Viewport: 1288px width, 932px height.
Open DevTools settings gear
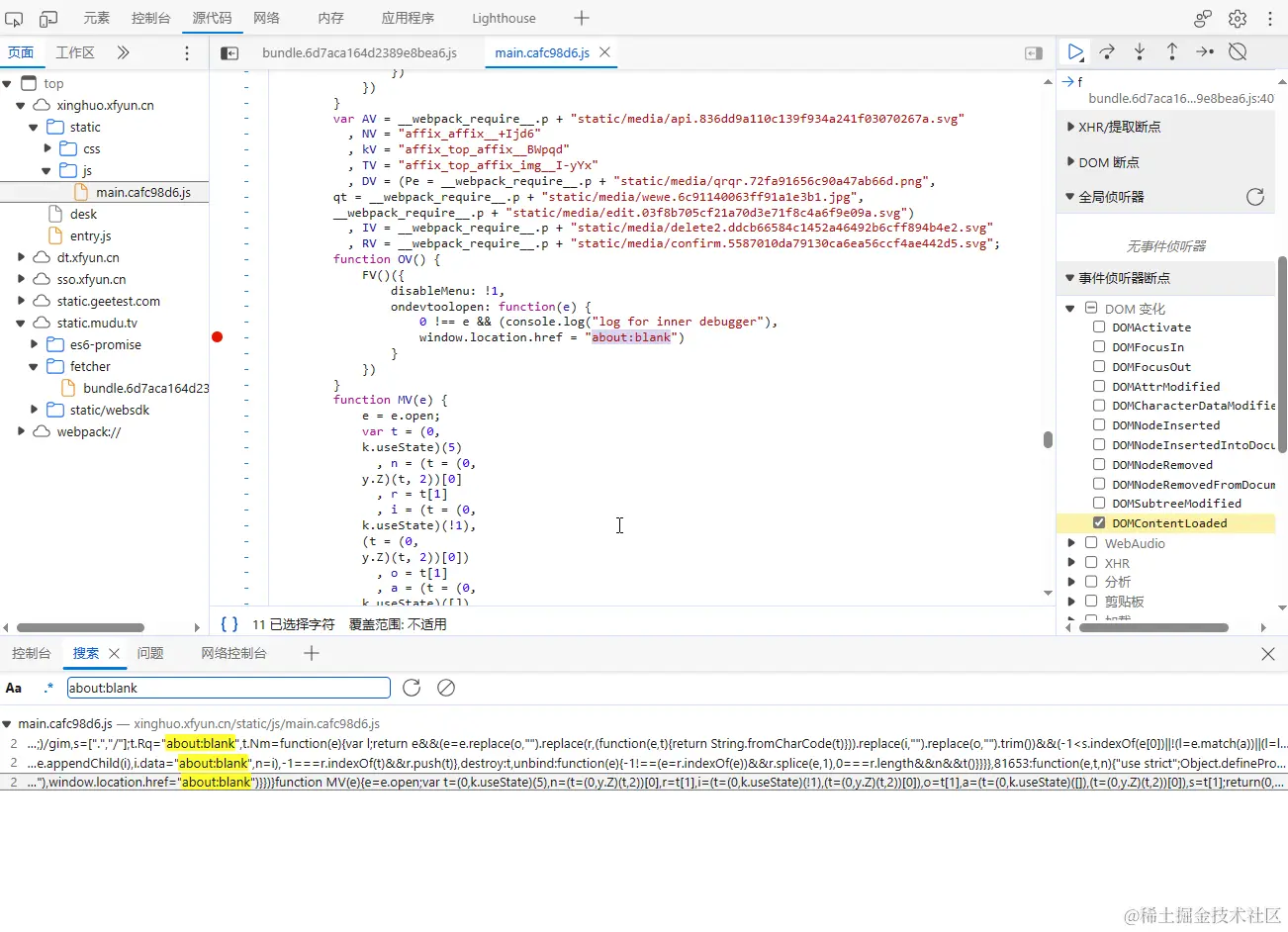[x=1238, y=19]
